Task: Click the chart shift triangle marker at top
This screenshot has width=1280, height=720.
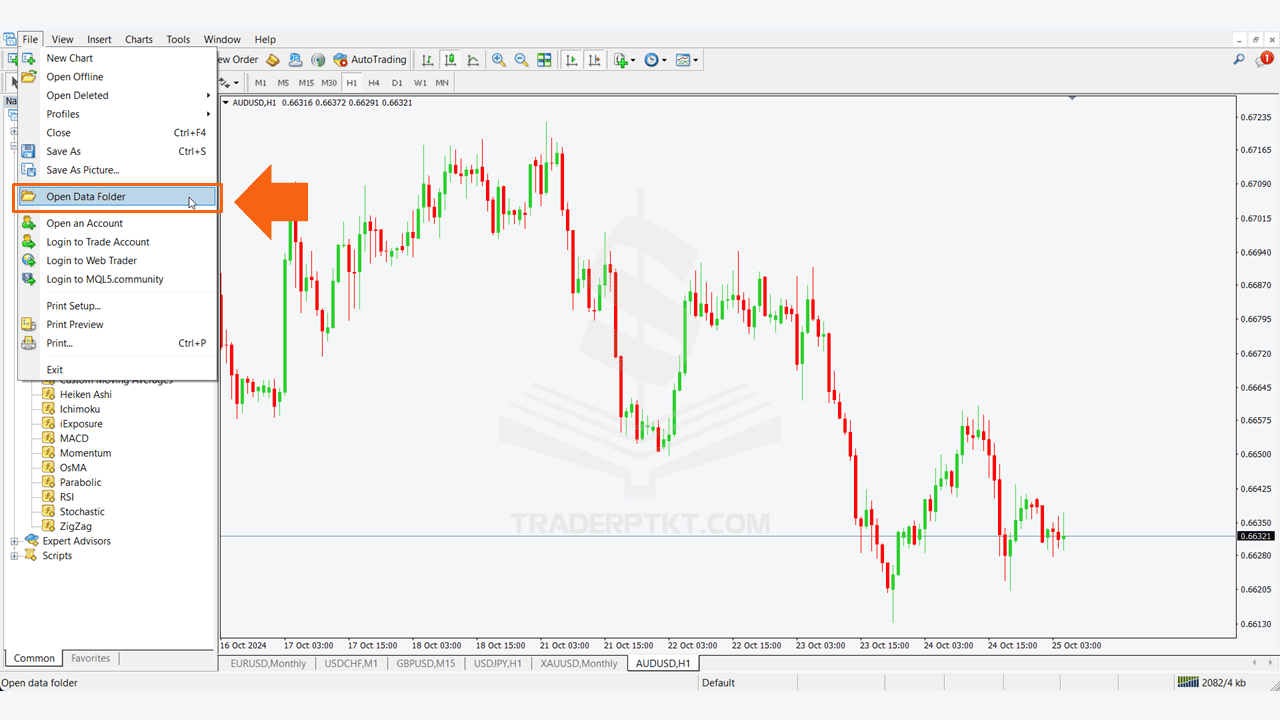Action: tap(1072, 98)
